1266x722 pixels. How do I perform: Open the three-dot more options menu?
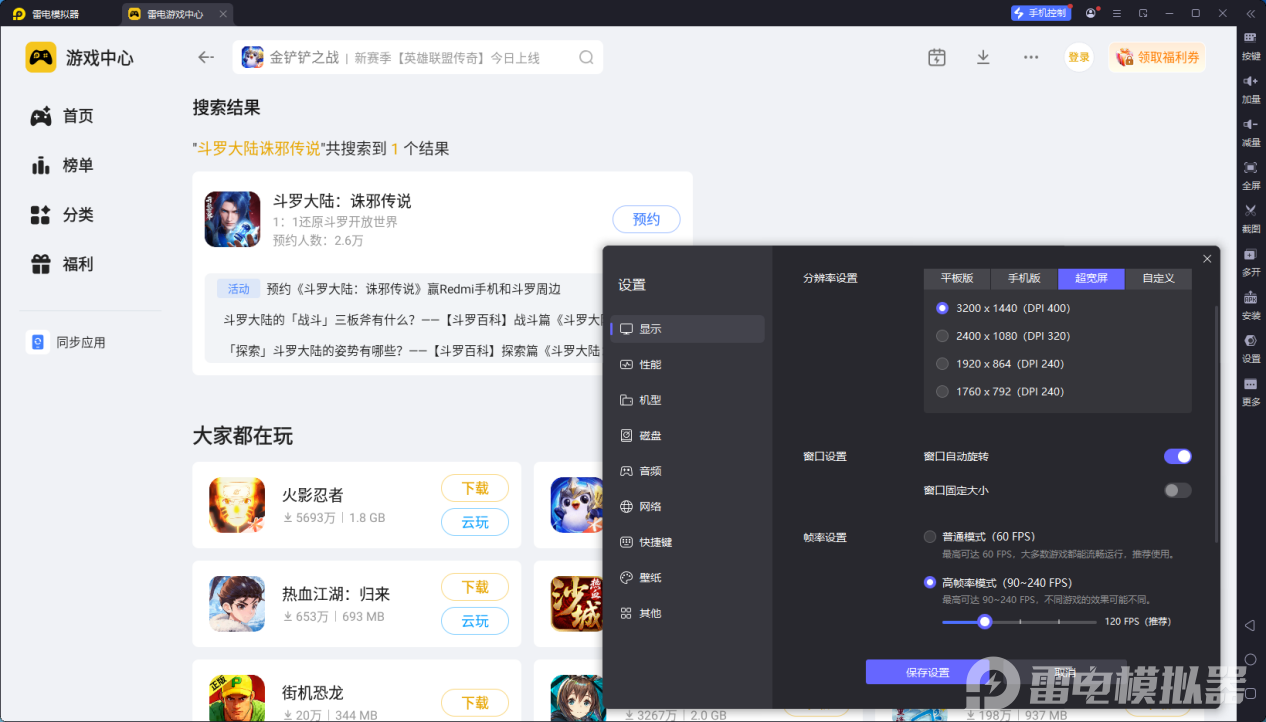click(1031, 57)
